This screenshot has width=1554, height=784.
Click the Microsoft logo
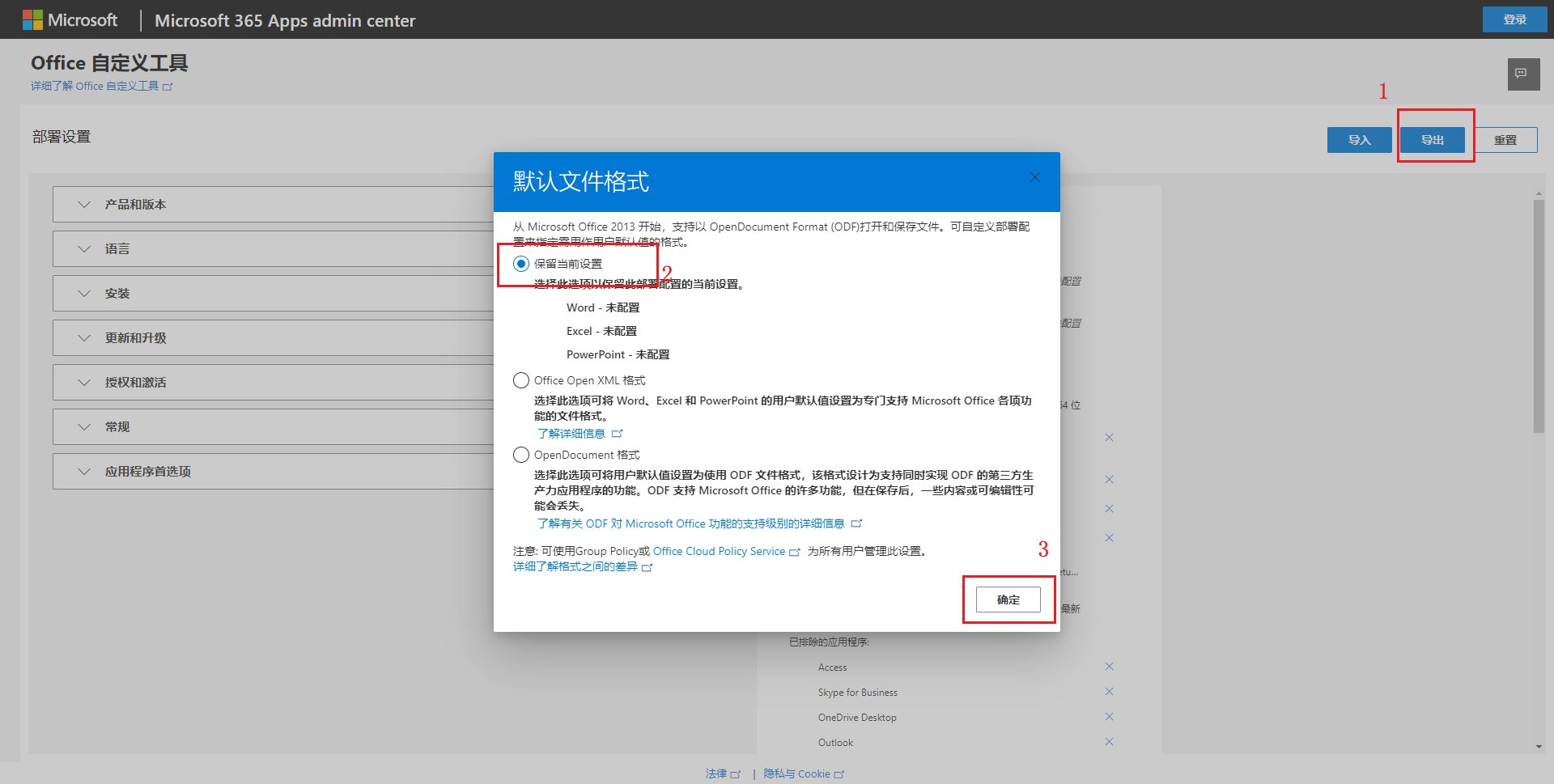(x=70, y=20)
